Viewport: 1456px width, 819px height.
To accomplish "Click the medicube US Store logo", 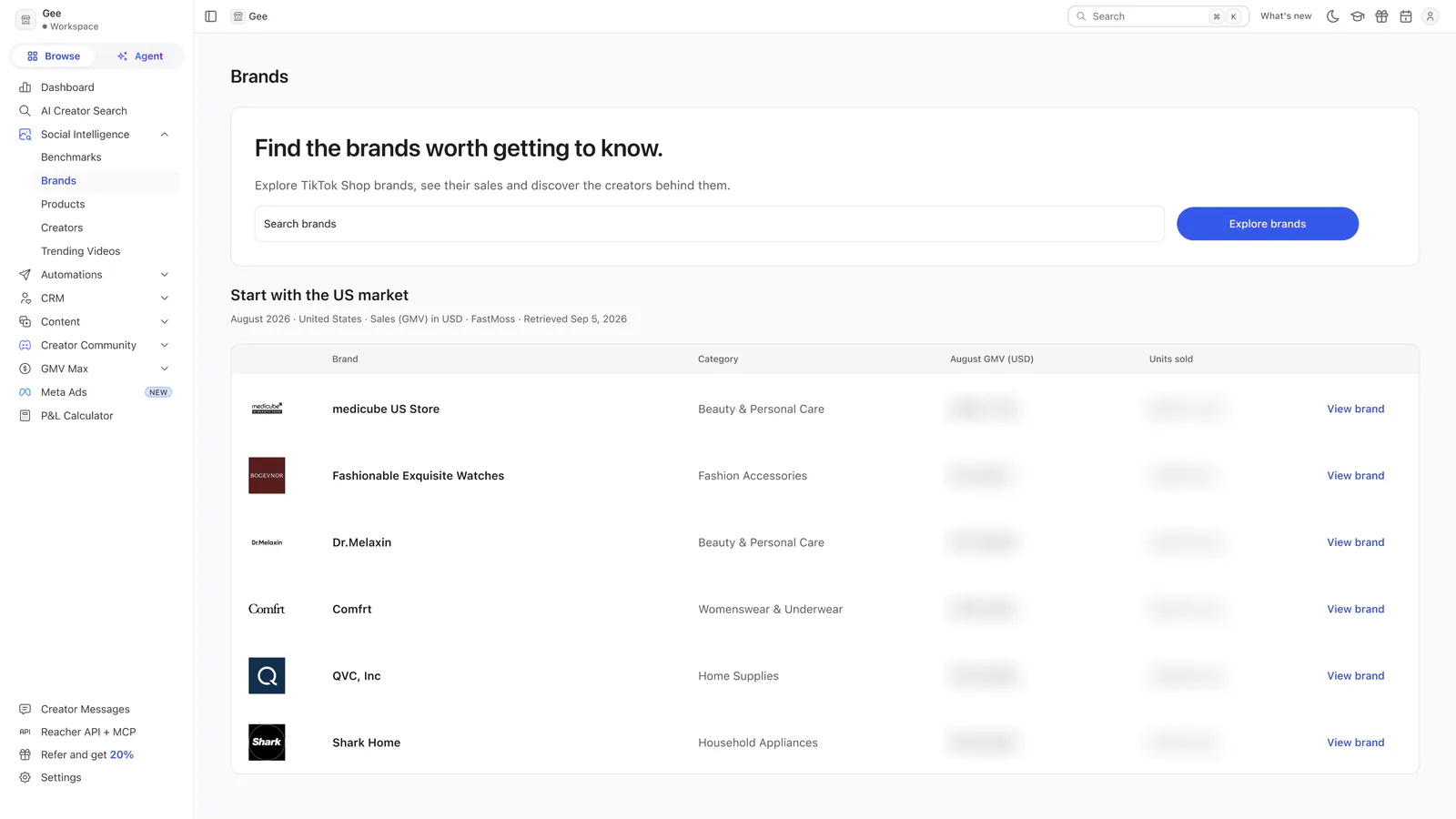I will (267, 409).
